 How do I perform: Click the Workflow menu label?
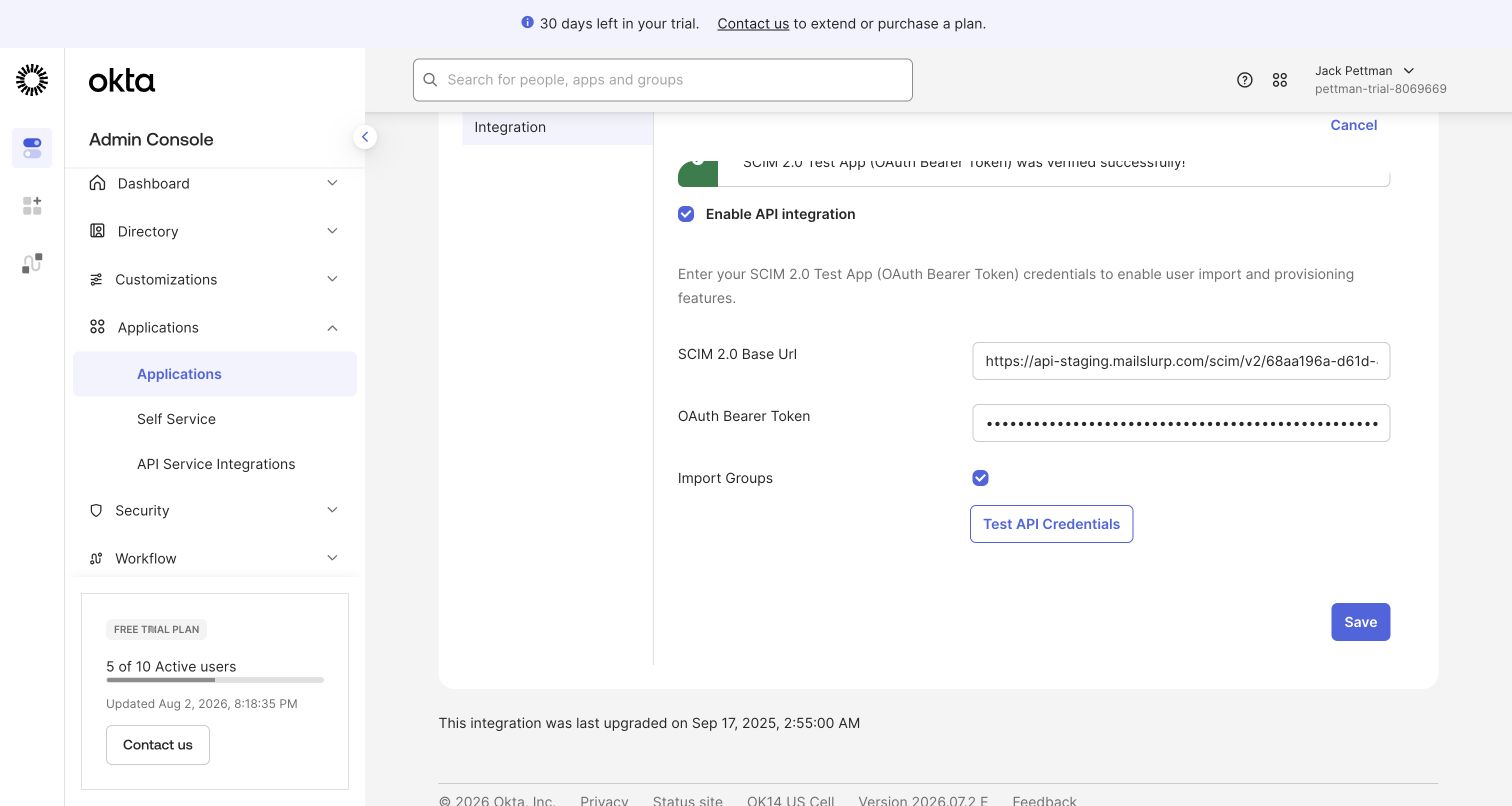coord(145,558)
